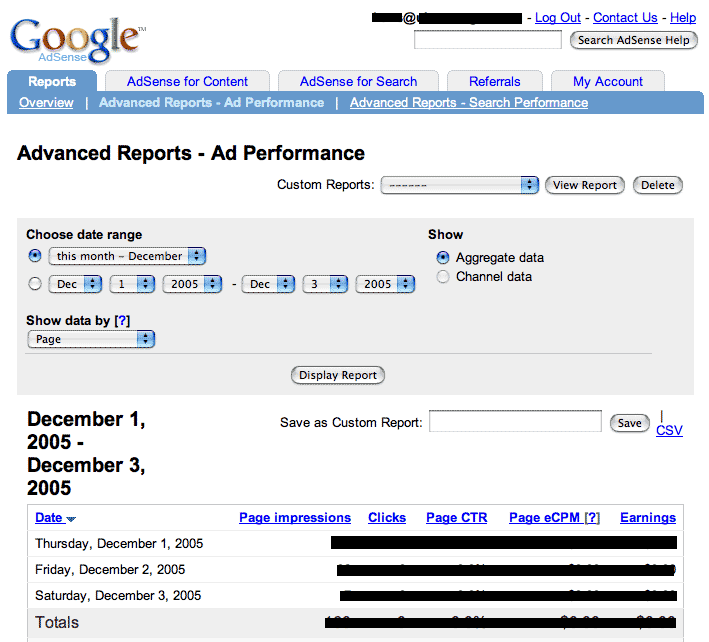The image size is (709, 642).
Task: Click the Delete custom report button
Action: [657, 185]
